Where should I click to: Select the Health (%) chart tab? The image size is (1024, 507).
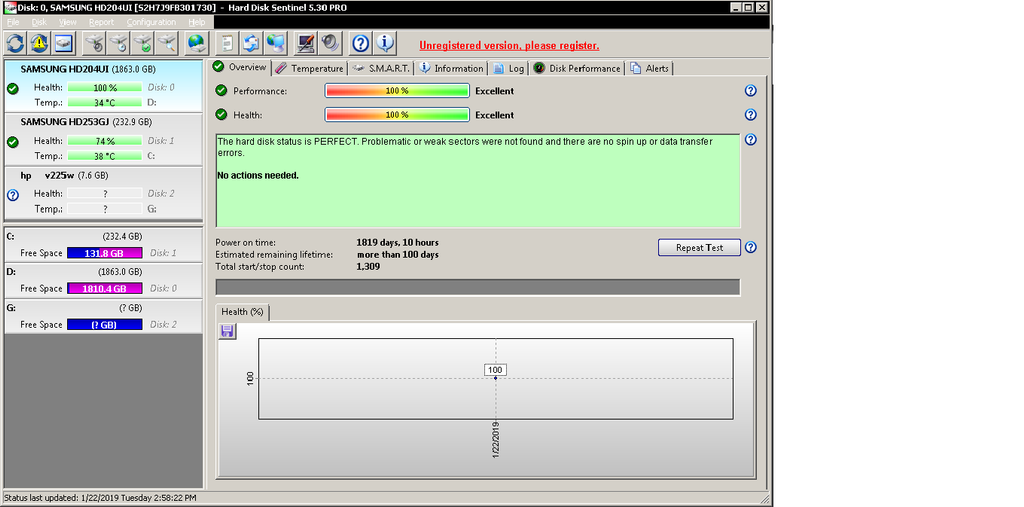[x=242, y=312]
